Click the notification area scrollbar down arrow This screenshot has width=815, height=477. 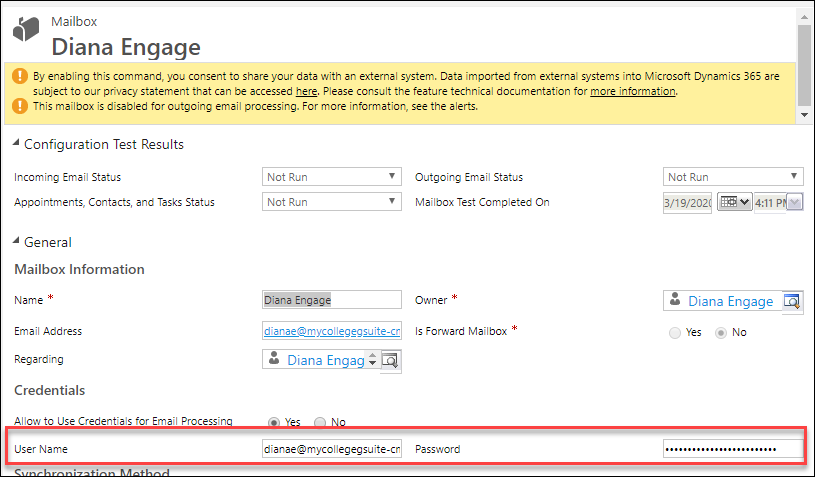pos(805,115)
